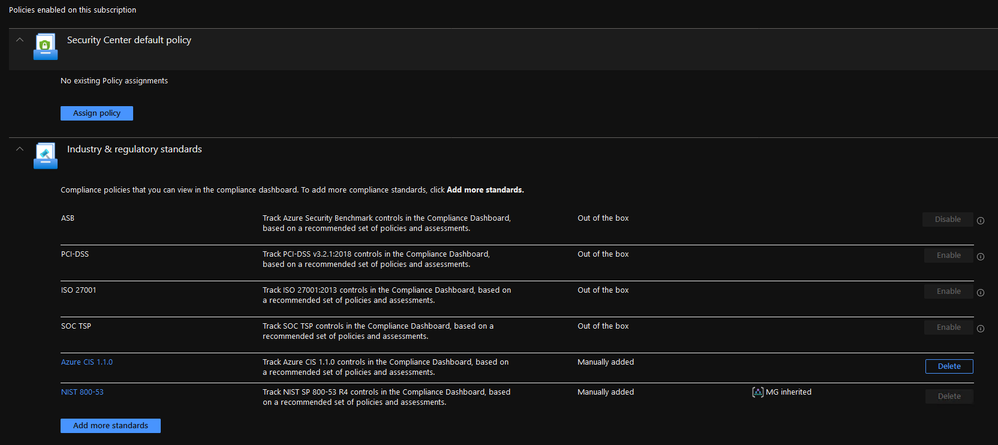
Task: Collapse the Security Center default policy section
Action: tap(20, 39)
